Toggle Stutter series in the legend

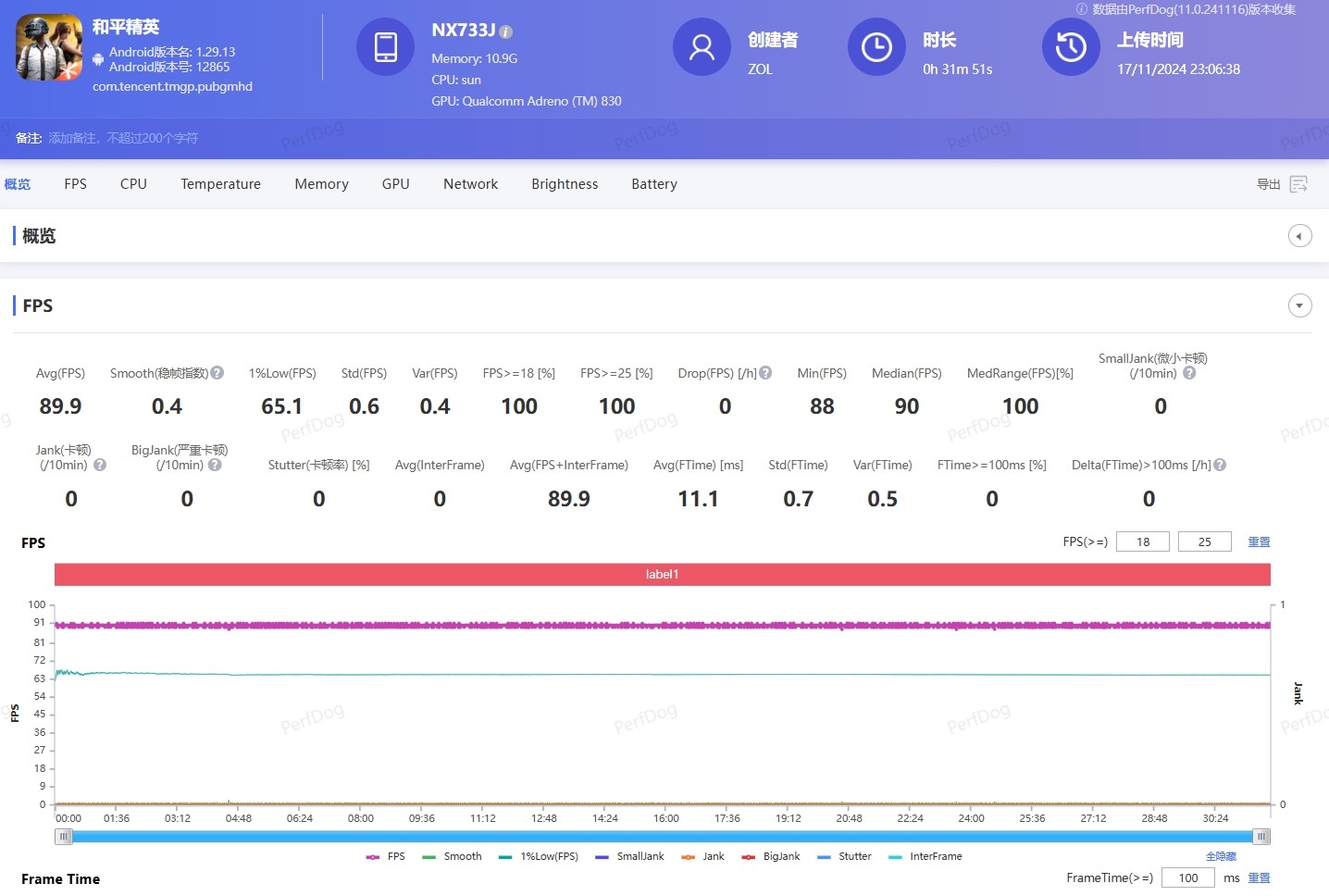pos(844,856)
